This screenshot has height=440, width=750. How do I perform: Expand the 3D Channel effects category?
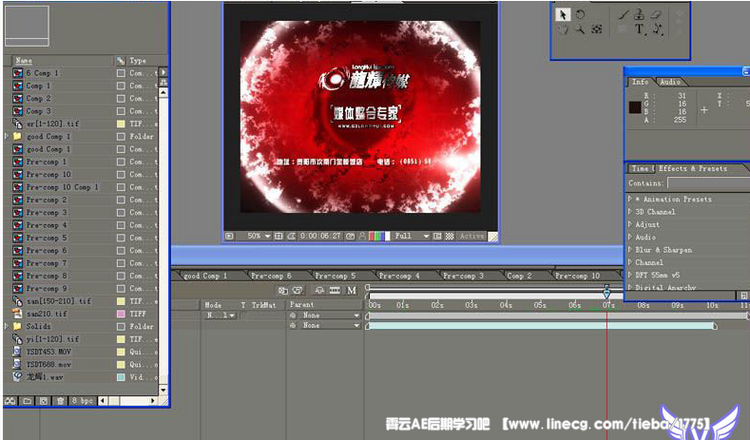tap(630, 211)
